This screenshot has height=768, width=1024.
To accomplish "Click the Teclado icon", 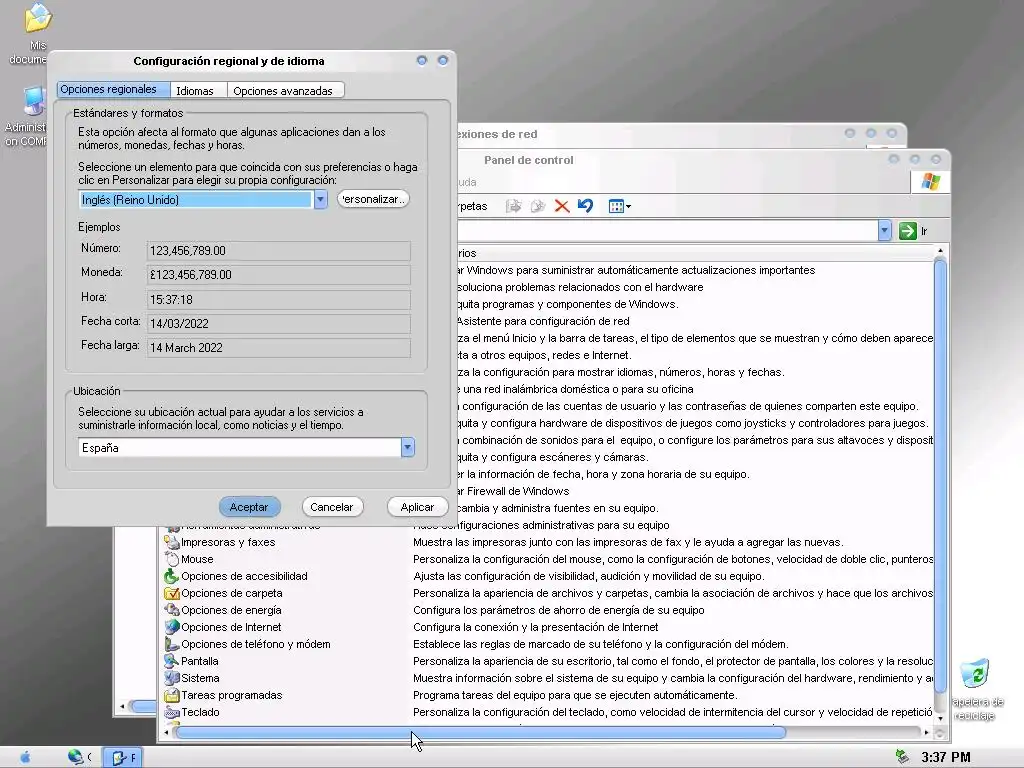I will click(x=172, y=712).
